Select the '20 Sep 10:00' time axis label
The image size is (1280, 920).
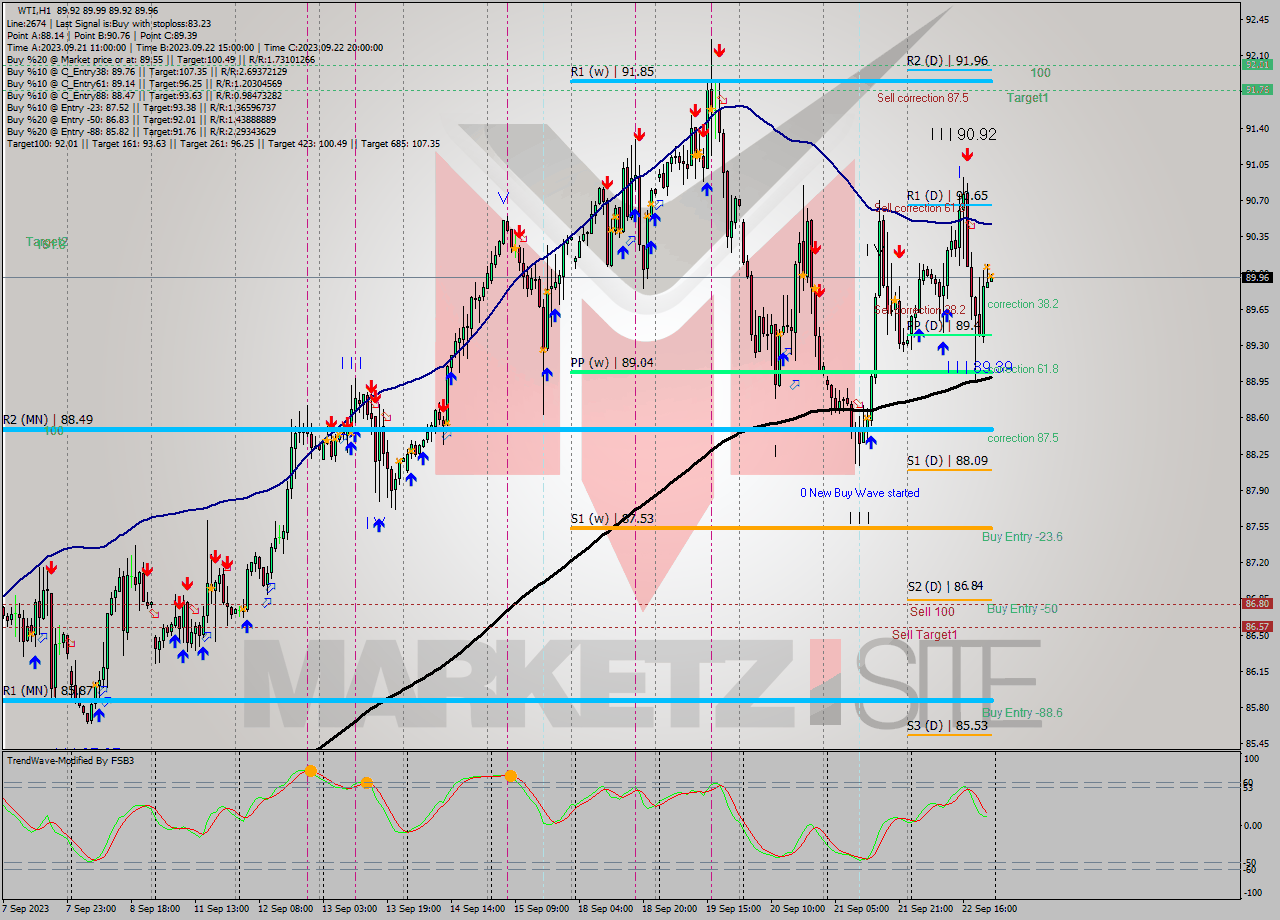pos(797,909)
